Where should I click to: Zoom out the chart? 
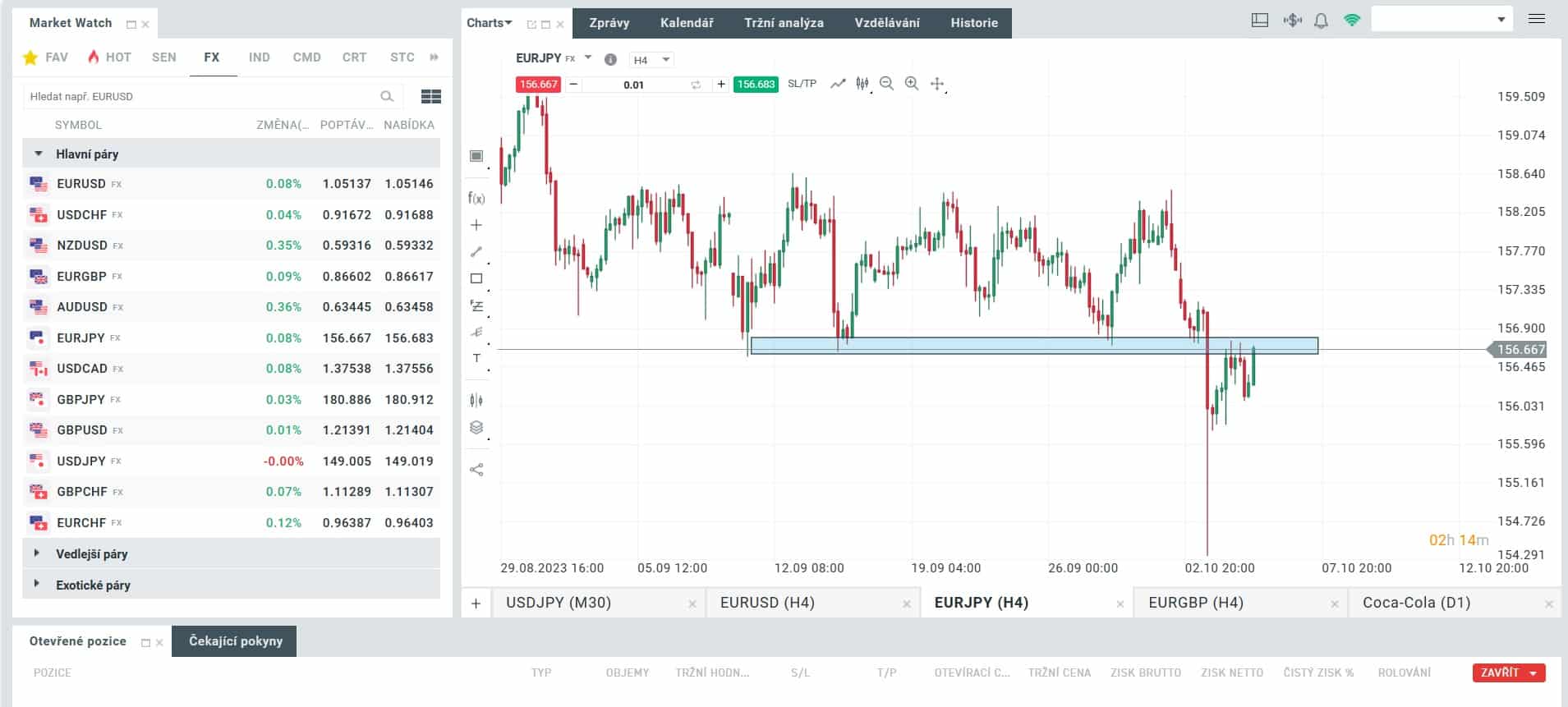(886, 84)
